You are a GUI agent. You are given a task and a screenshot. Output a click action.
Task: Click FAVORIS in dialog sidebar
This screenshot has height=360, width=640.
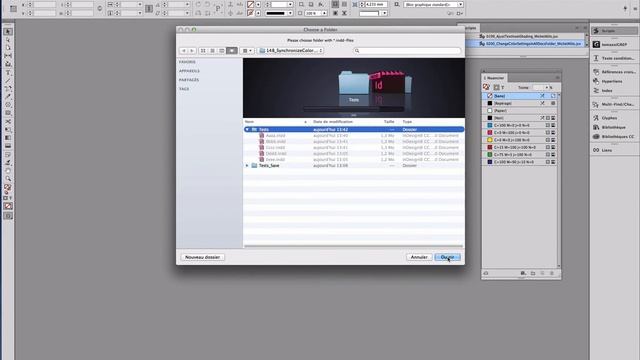[x=187, y=62]
